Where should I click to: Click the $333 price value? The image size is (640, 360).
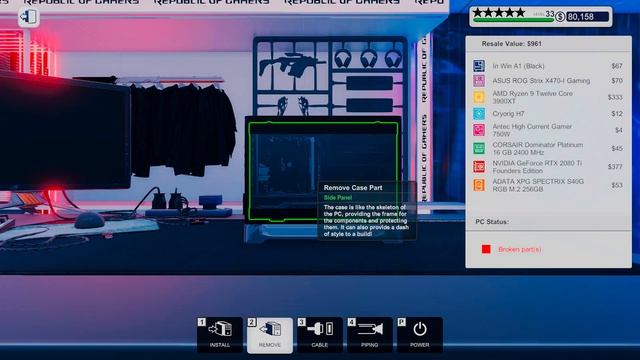click(x=615, y=97)
